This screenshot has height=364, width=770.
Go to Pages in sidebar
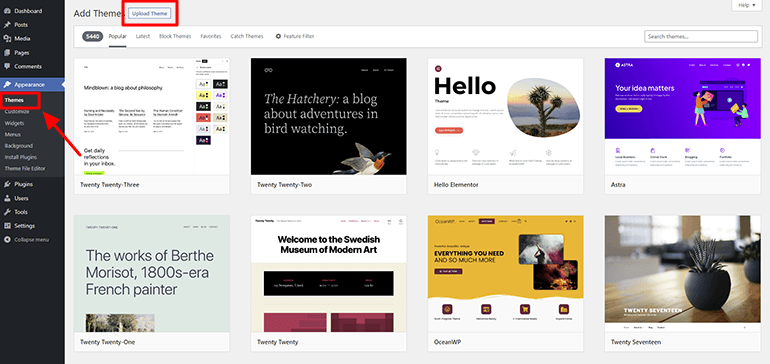coord(22,53)
